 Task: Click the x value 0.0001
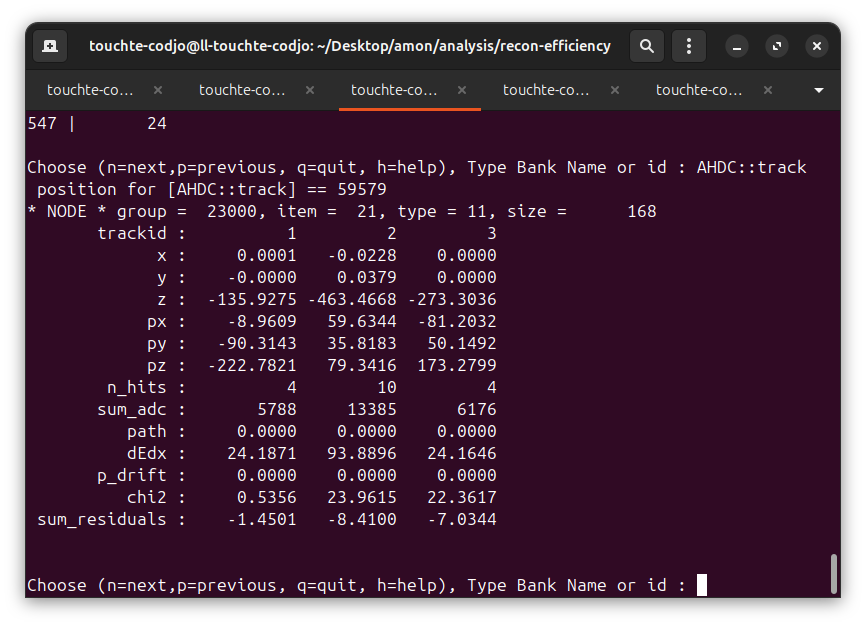pyautogui.click(x=267, y=256)
